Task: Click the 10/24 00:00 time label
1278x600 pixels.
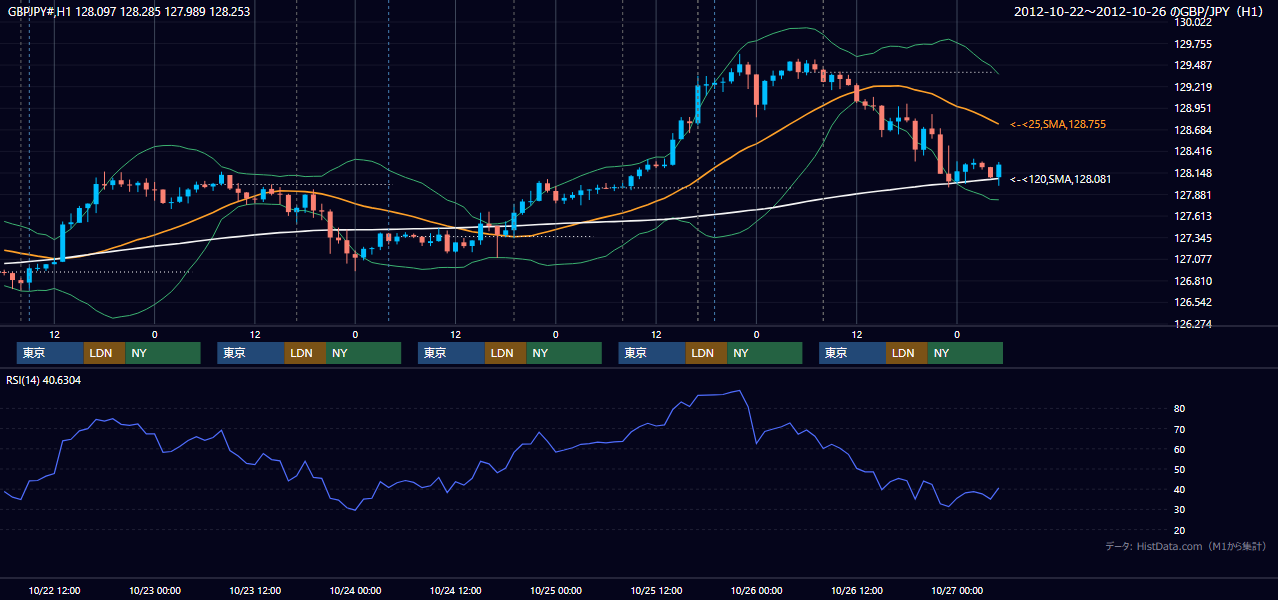Action: 355,590
